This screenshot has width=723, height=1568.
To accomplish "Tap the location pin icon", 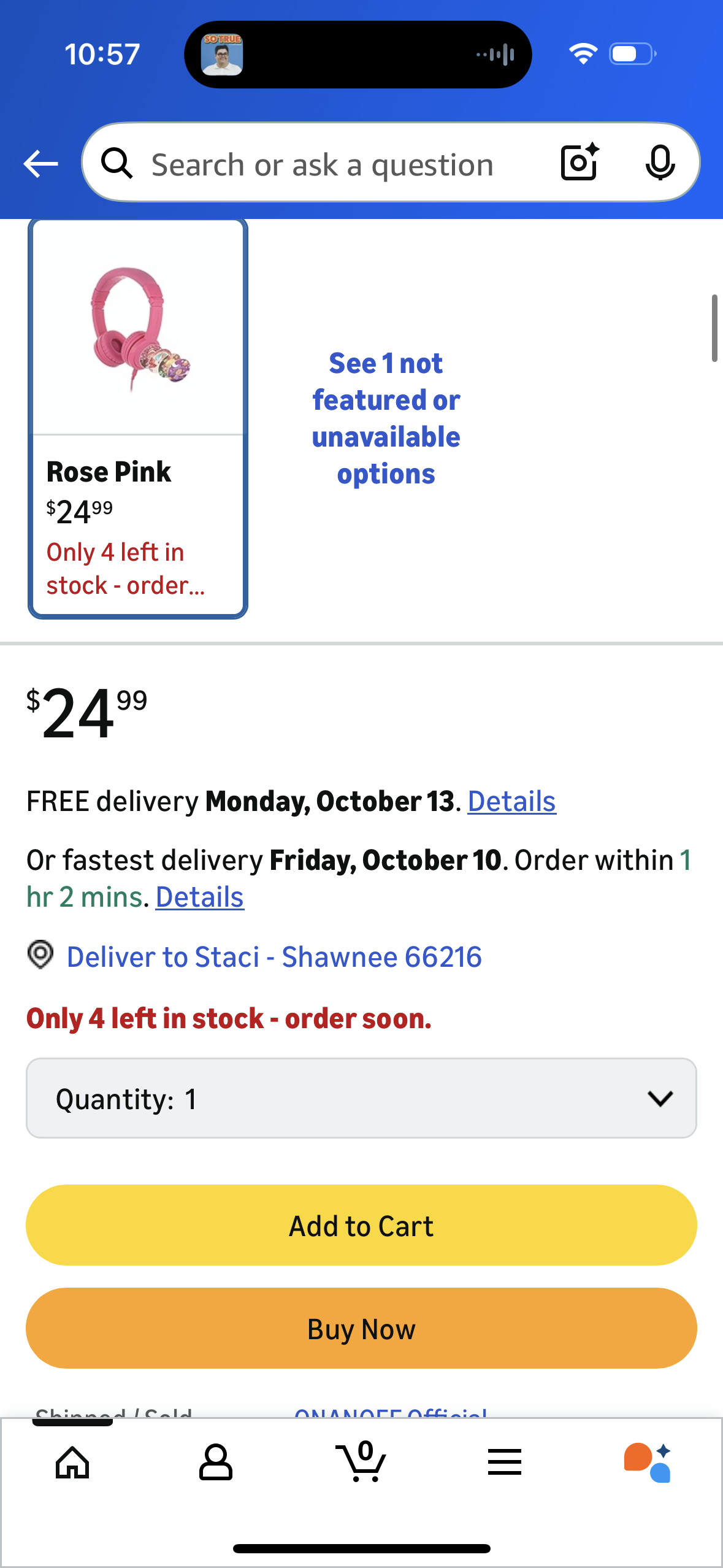I will click(x=40, y=955).
